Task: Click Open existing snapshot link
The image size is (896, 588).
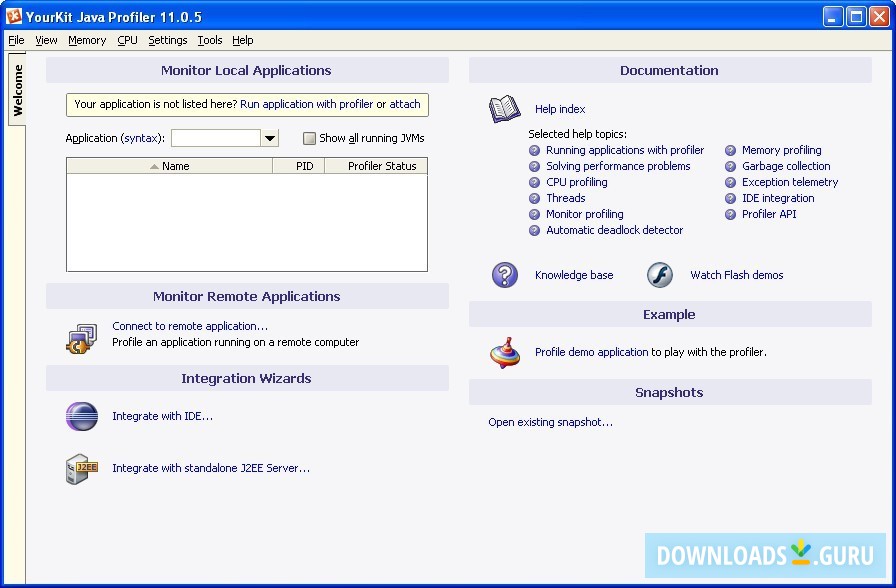Action: click(x=550, y=422)
